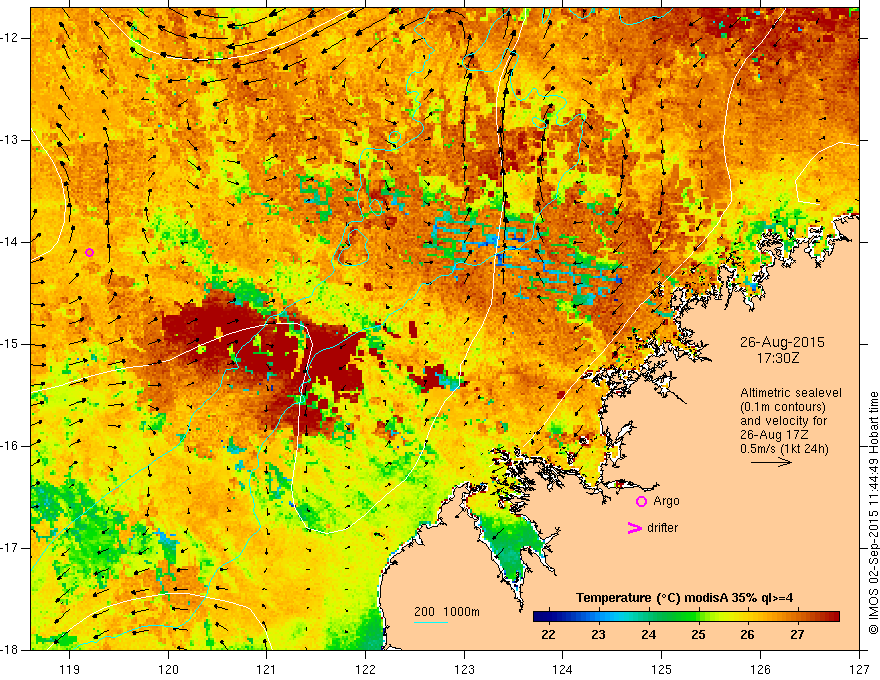Click the 'Temperature (°C) modisA 35% ql>=4' title
This screenshot has height=680, width=880.
pos(684,598)
